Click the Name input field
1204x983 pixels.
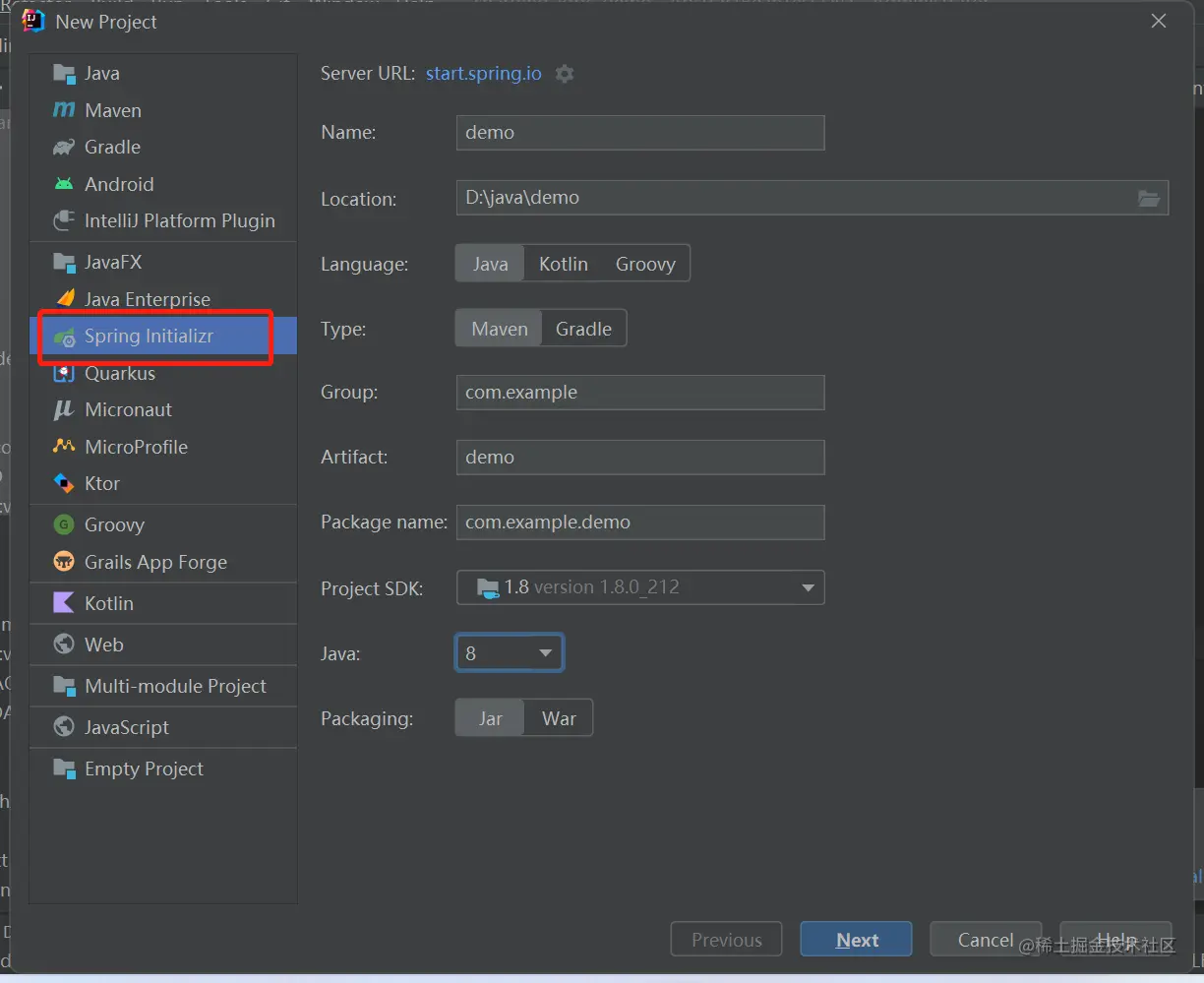coord(640,133)
